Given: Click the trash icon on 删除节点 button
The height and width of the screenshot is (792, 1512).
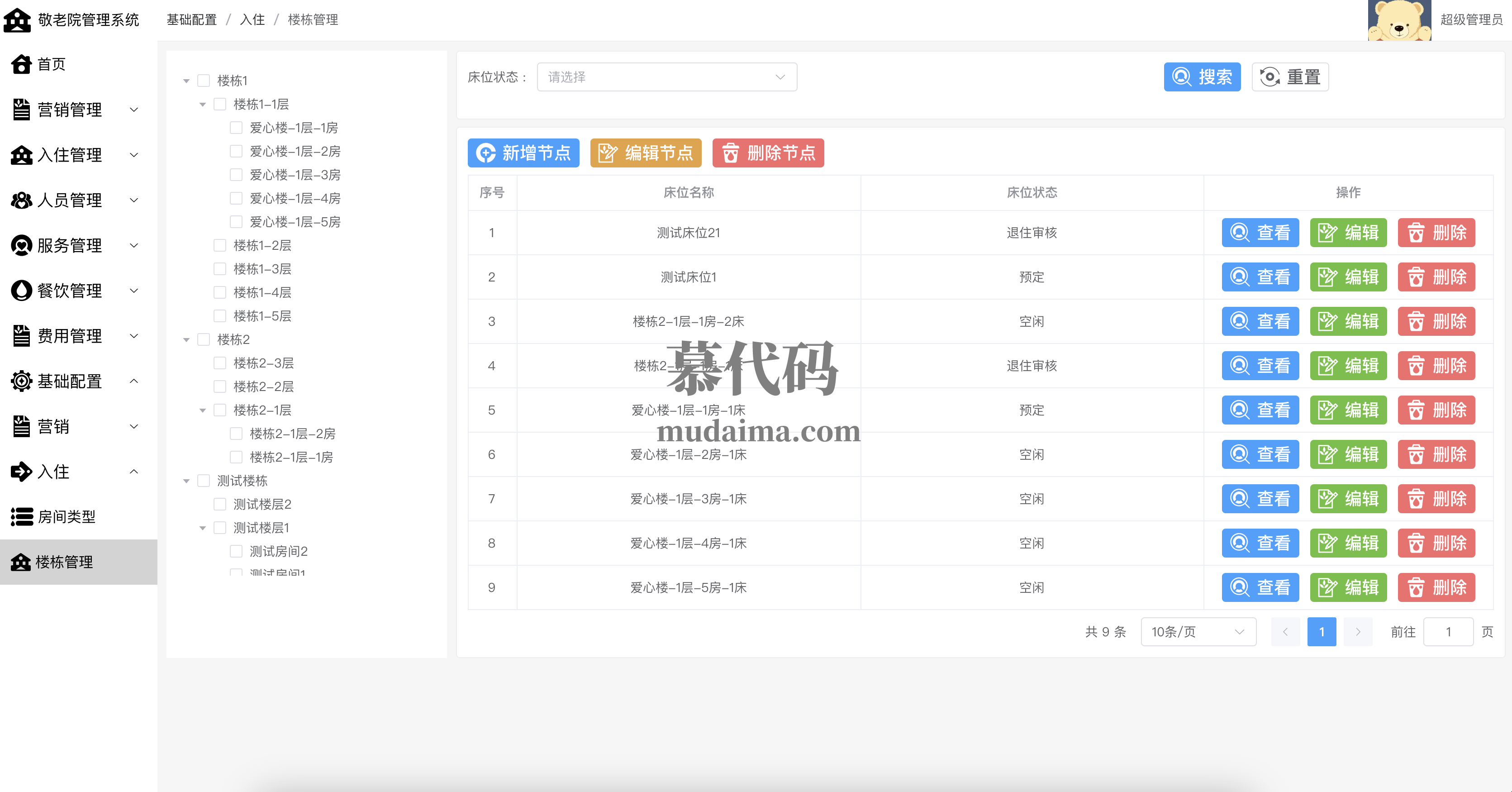Looking at the screenshot, I should point(730,153).
